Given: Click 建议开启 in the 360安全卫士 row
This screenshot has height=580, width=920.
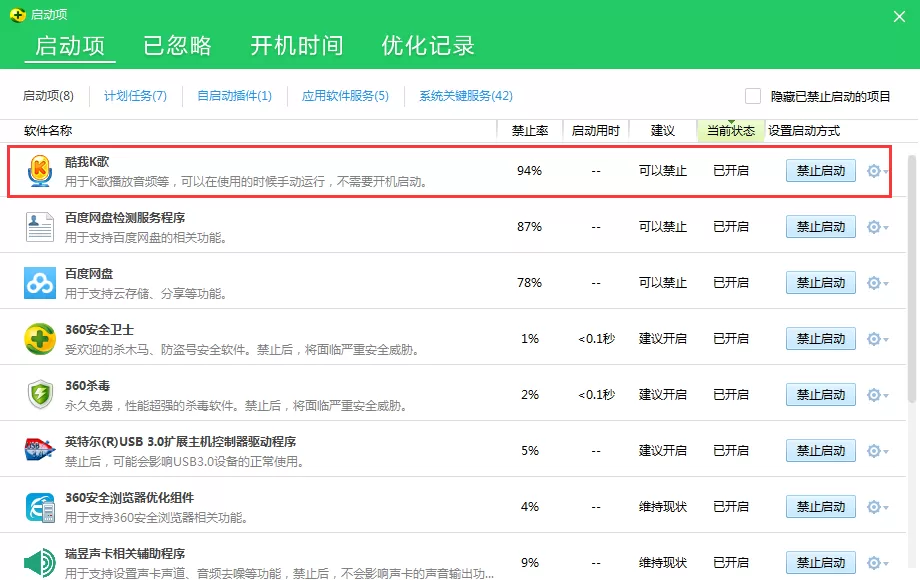Looking at the screenshot, I should tap(663, 339).
